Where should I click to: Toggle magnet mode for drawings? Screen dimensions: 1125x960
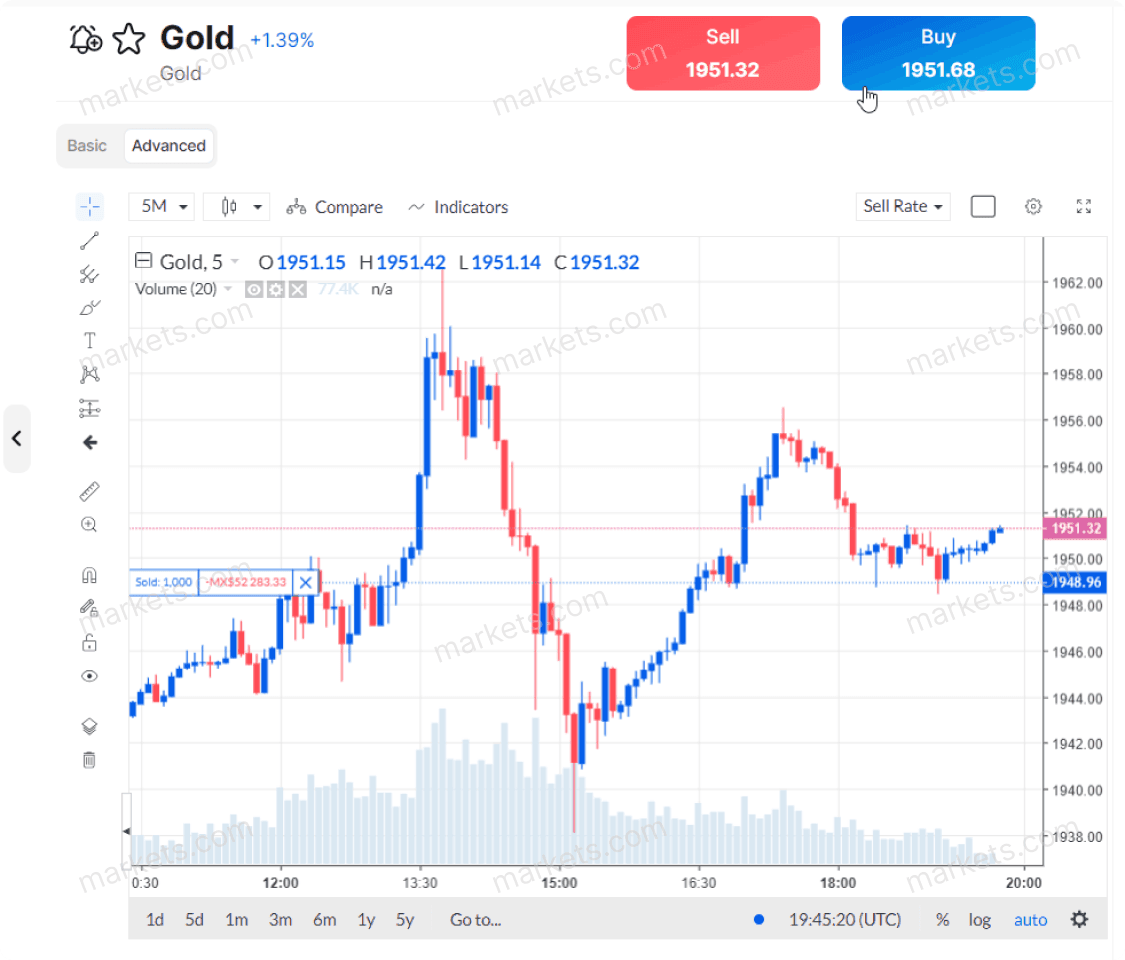[x=90, y=575]
